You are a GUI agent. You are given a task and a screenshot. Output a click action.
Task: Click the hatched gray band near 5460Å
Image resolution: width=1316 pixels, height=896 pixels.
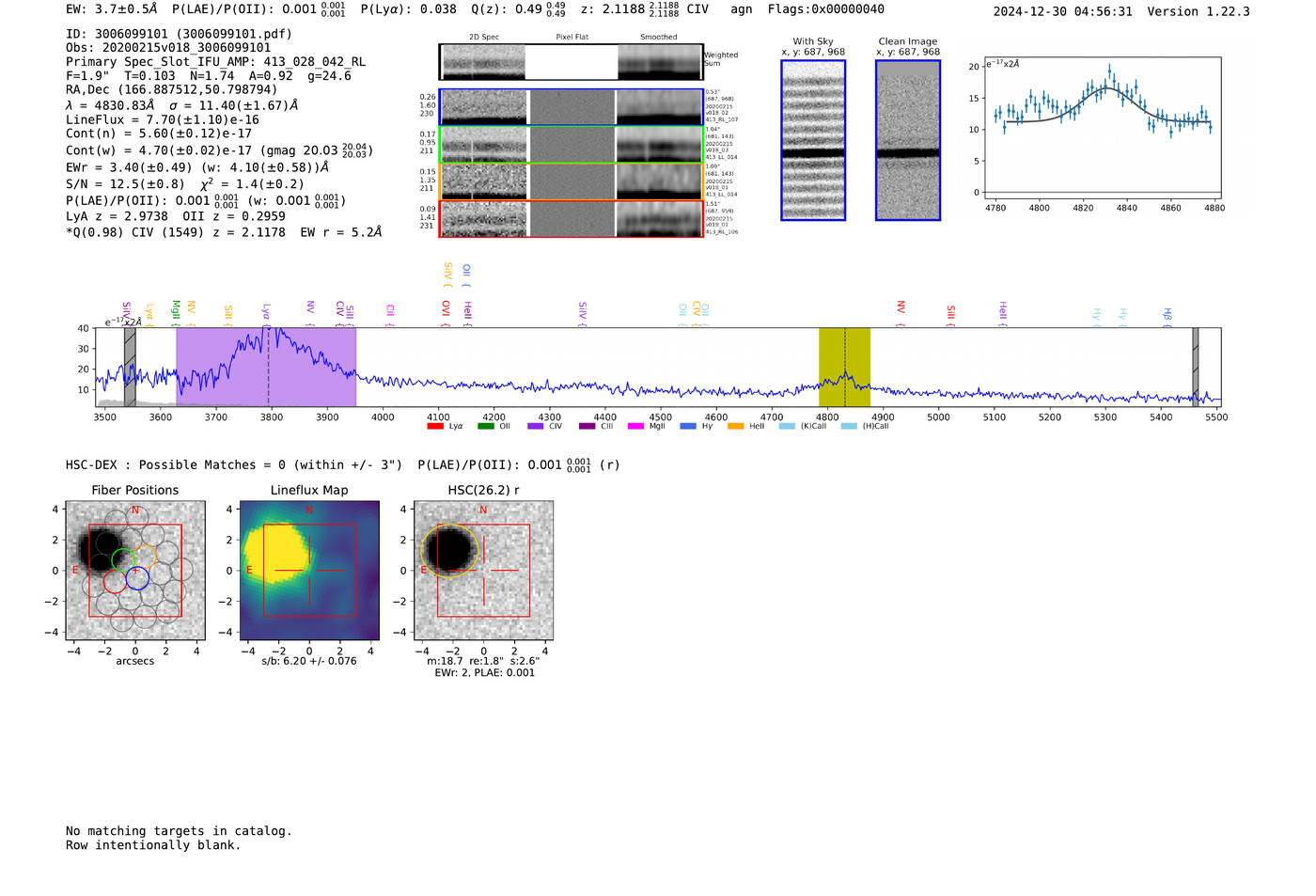1196,367
